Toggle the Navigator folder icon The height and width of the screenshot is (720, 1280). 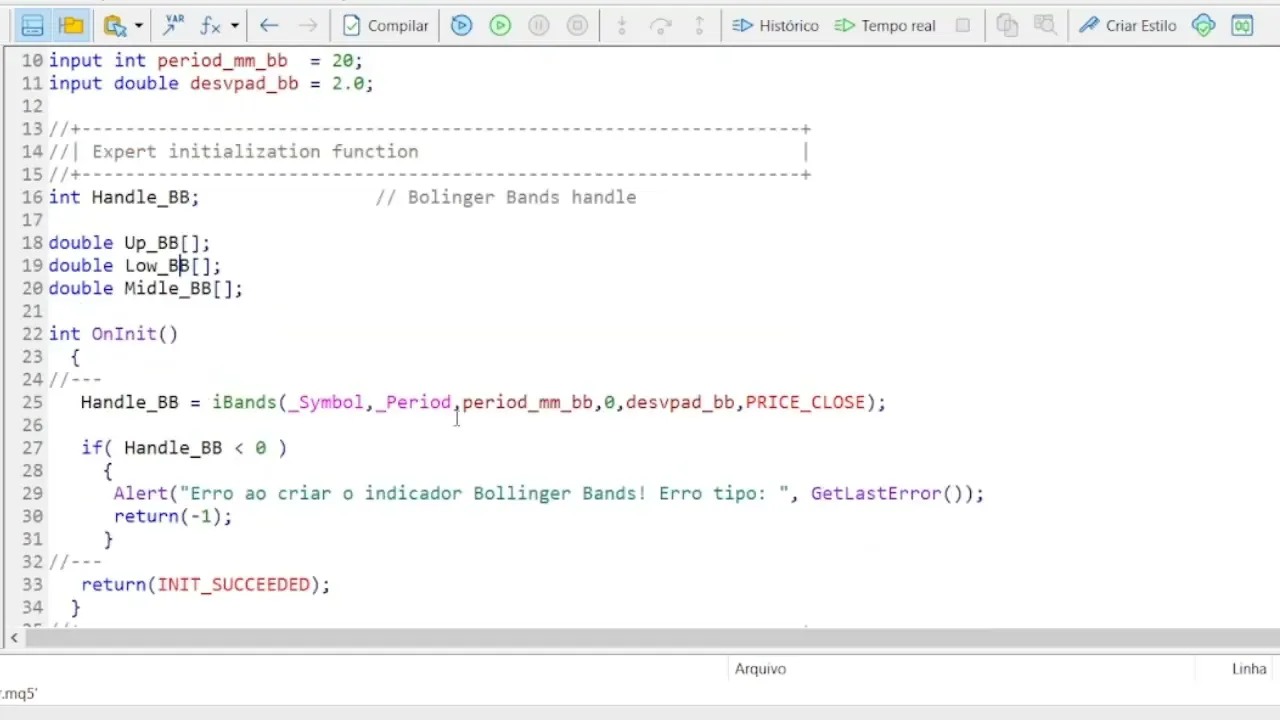[x=71, y=25]
